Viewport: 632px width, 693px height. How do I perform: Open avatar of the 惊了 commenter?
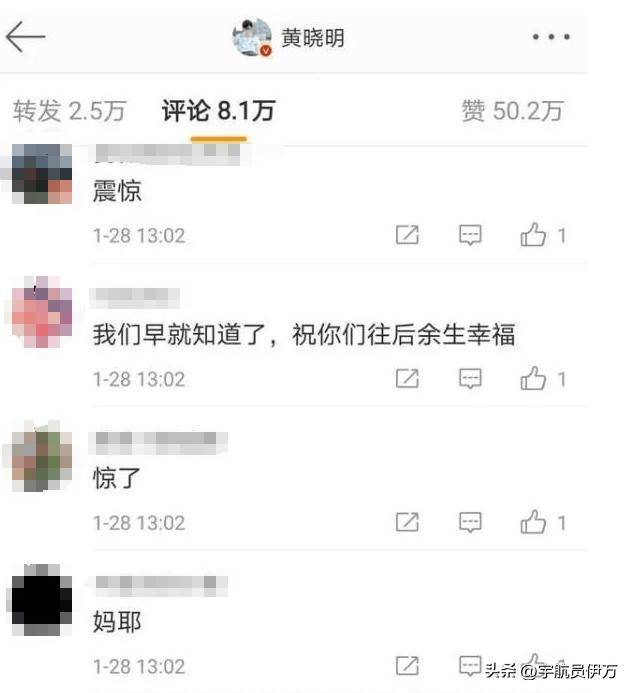pyautogui.click(x=42, y=457)
